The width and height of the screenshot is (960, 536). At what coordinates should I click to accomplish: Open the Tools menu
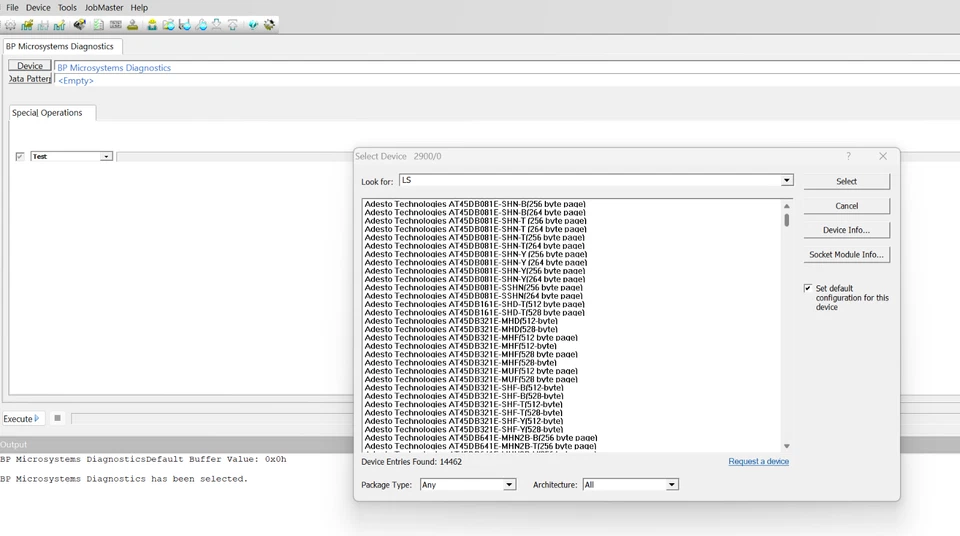[x=67, y=7]
